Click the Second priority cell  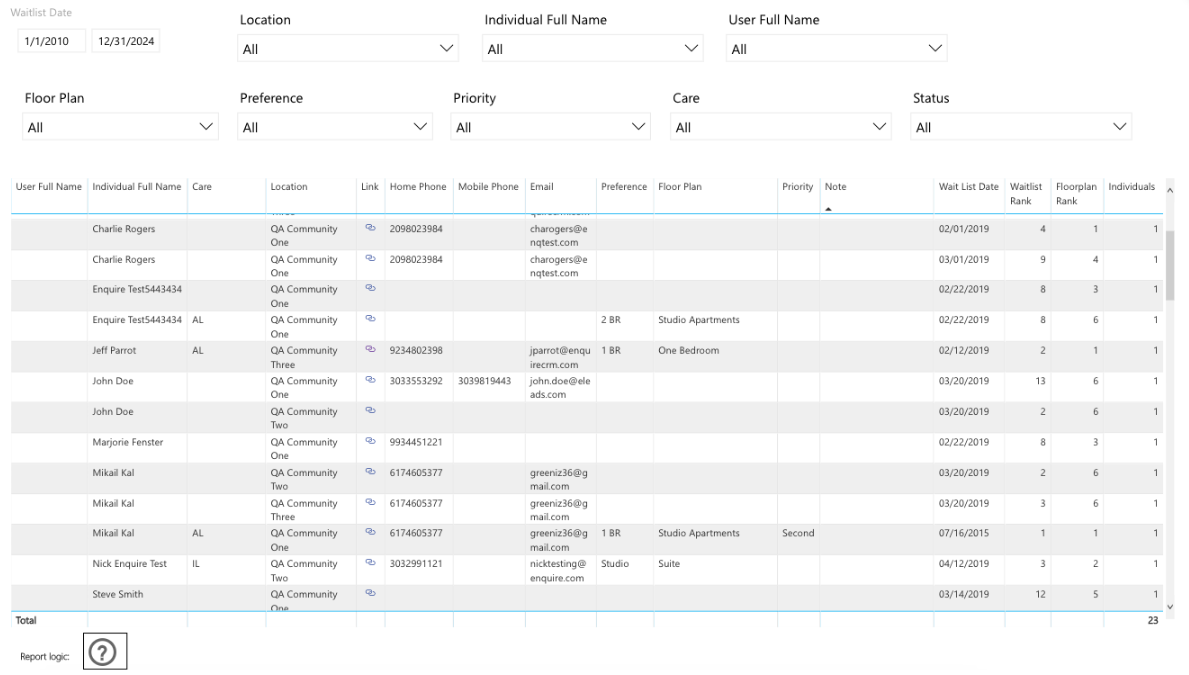tap(798, 533)
